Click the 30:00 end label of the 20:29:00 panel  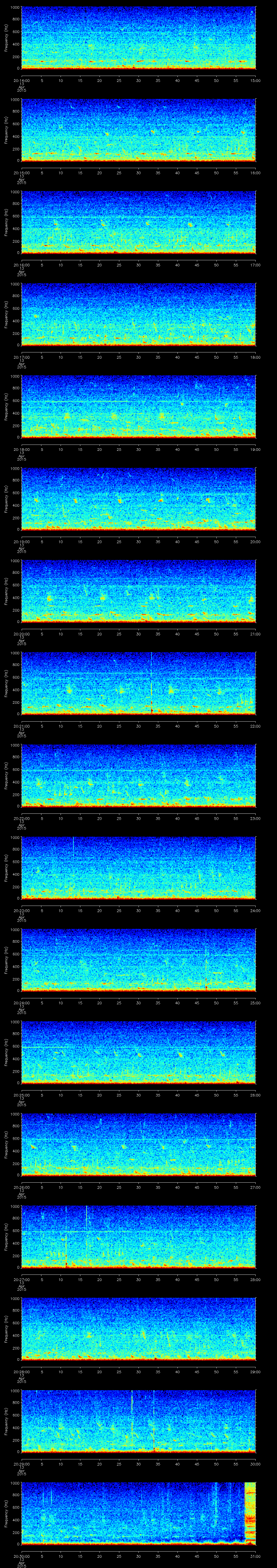point(256,1463)
